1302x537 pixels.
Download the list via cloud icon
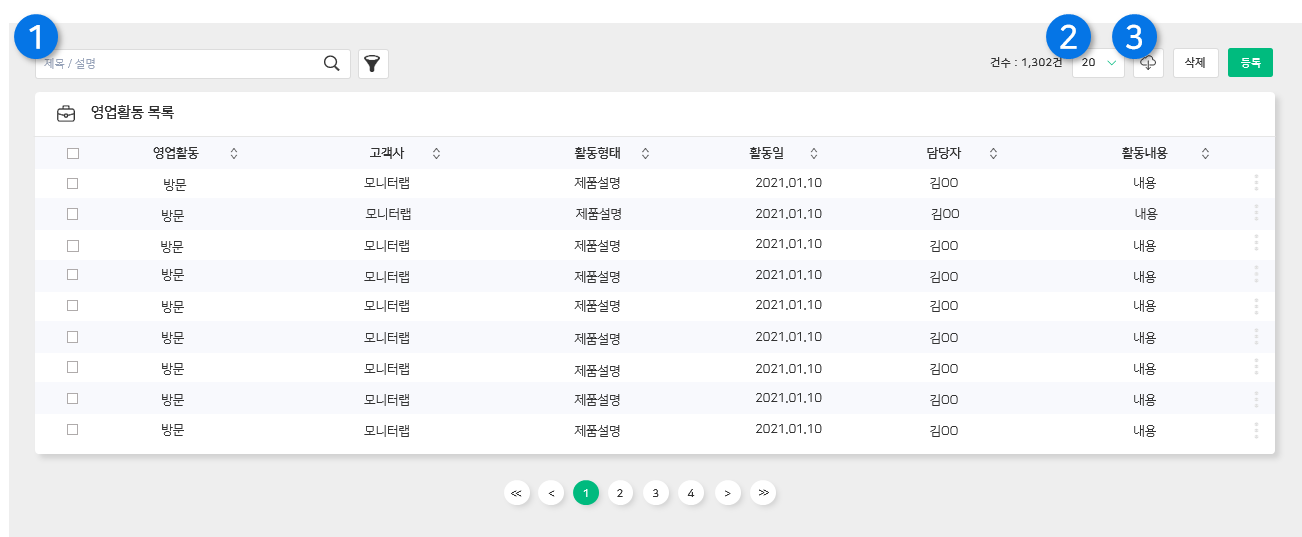click(x=1148, y=63)
